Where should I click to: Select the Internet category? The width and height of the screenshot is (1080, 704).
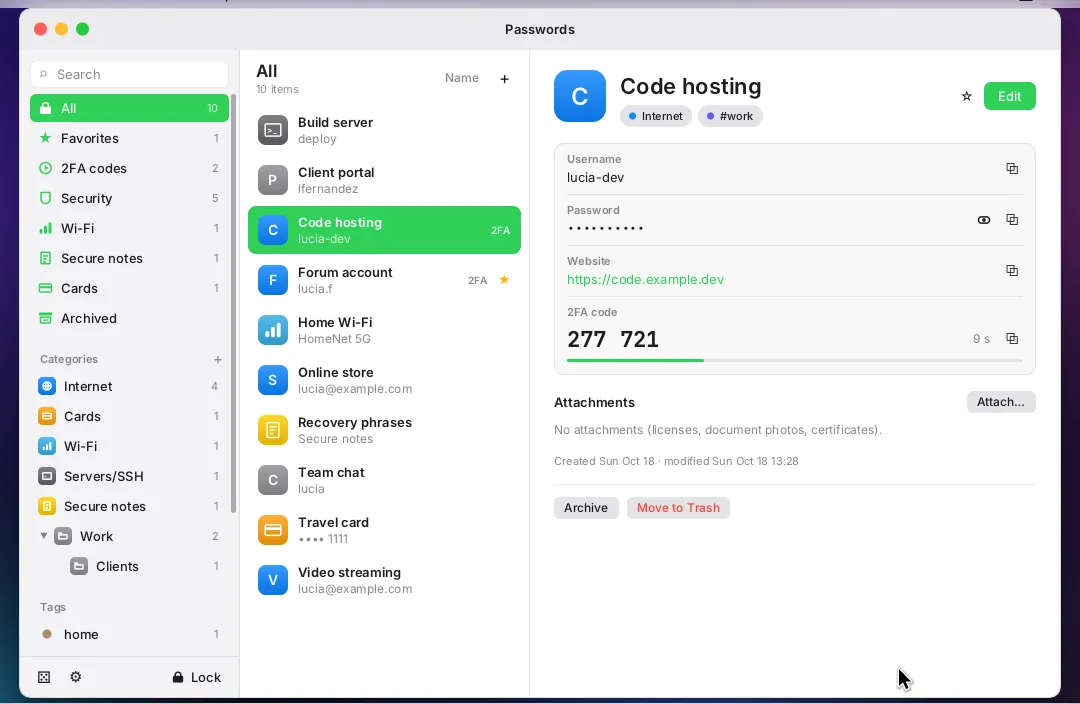[x=129, y=386]
